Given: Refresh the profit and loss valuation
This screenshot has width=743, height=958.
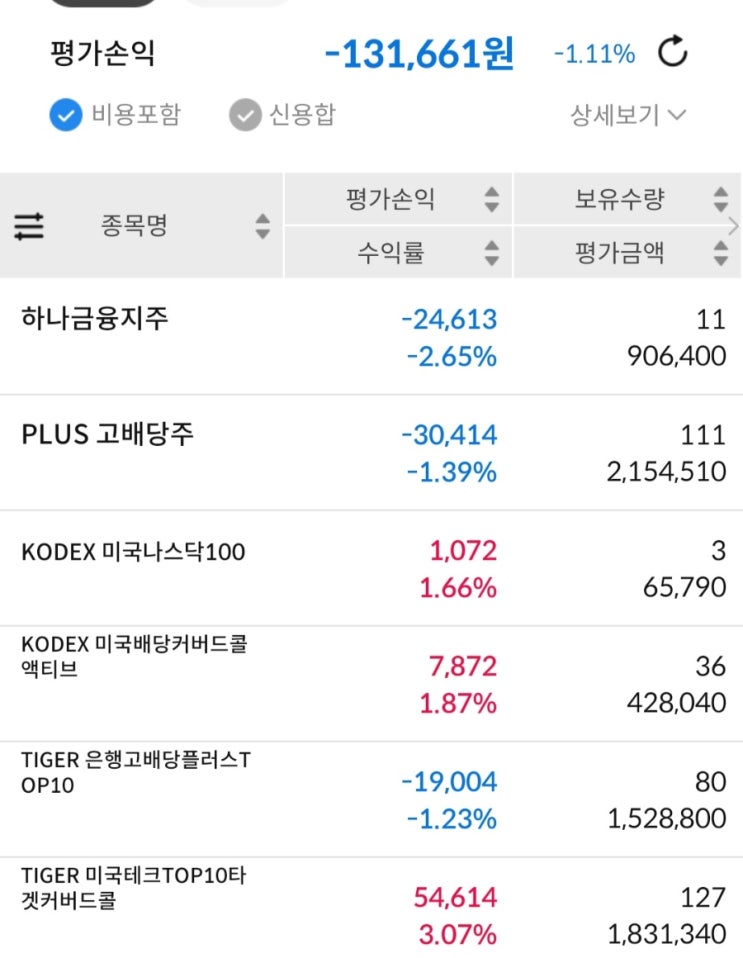Looking at the screenshot, I should (x=673, y=54).
